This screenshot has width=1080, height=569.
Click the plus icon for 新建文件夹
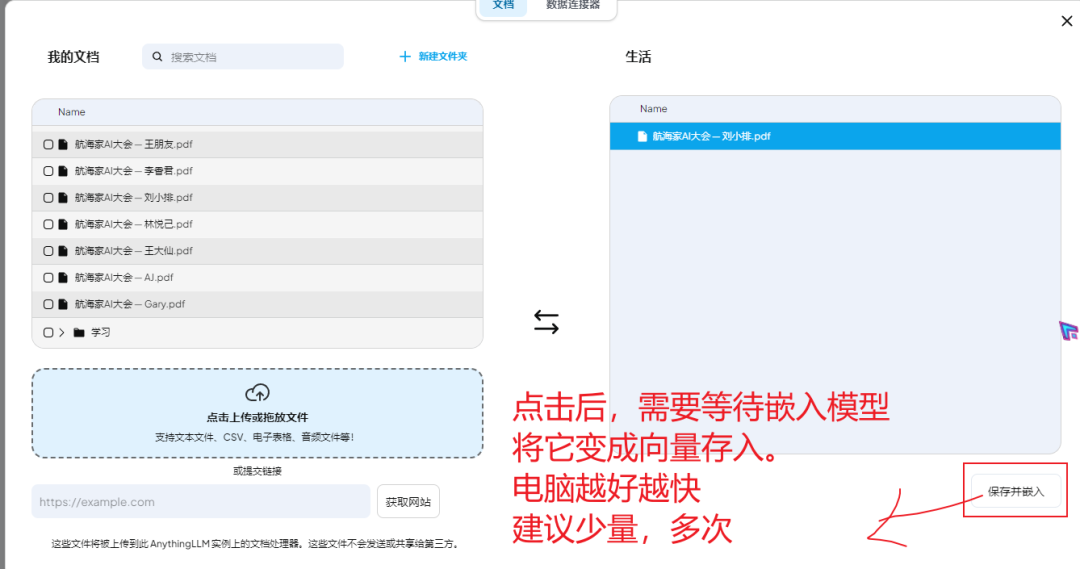[405, 56]
